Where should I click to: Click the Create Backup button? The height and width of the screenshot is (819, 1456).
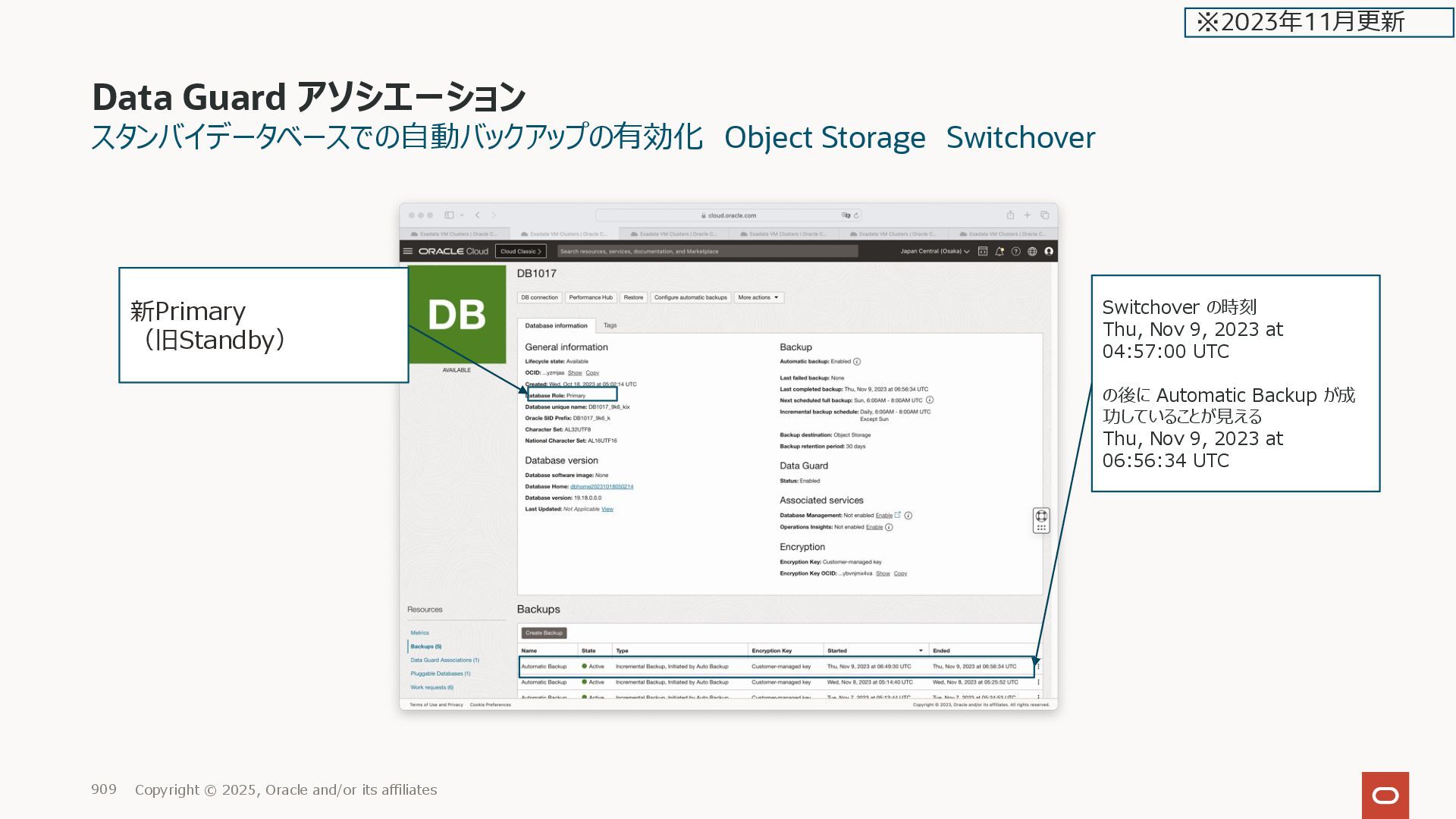[x=544, y=632]
